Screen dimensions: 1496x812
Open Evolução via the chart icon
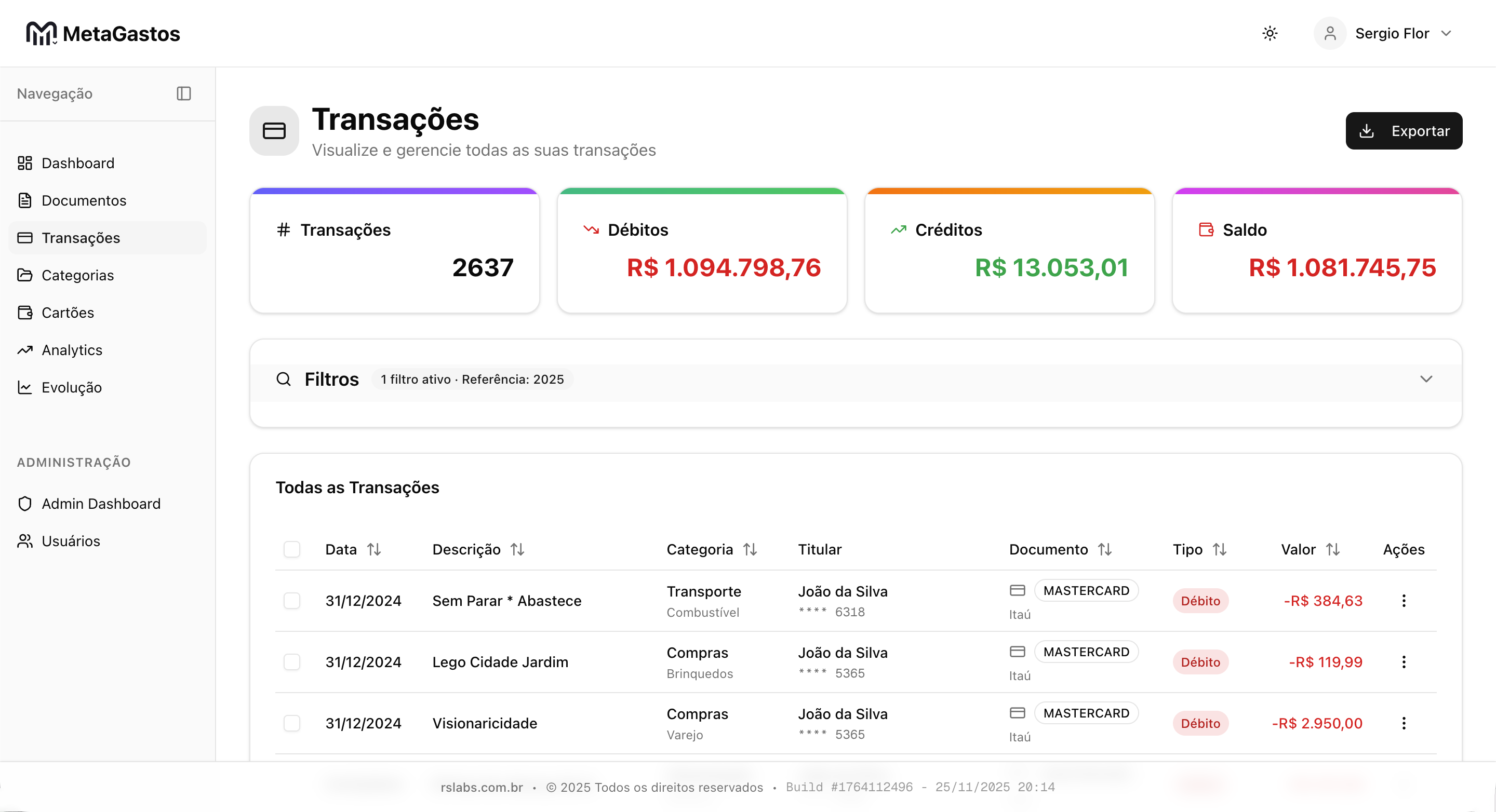click(24, 387)
